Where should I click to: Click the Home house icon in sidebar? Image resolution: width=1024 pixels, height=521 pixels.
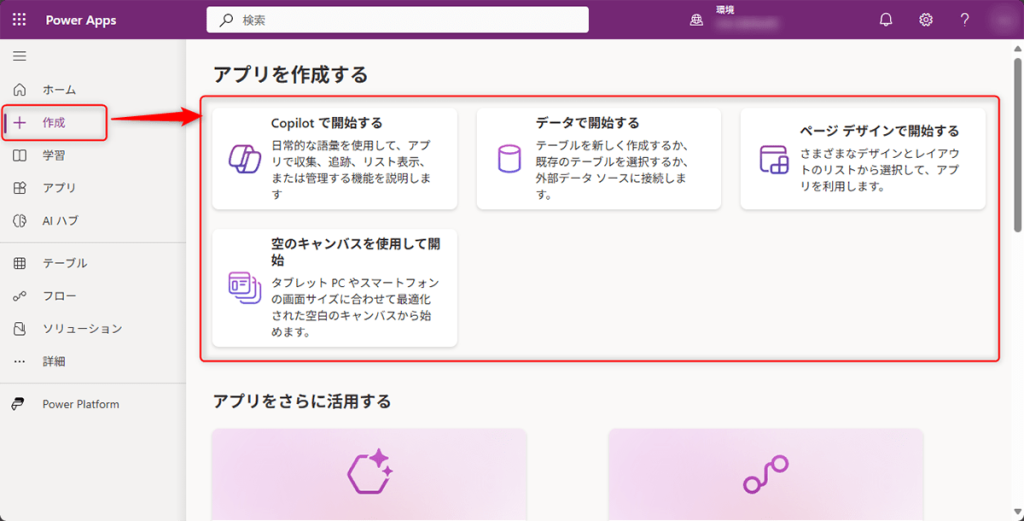[x=20, y=89]
